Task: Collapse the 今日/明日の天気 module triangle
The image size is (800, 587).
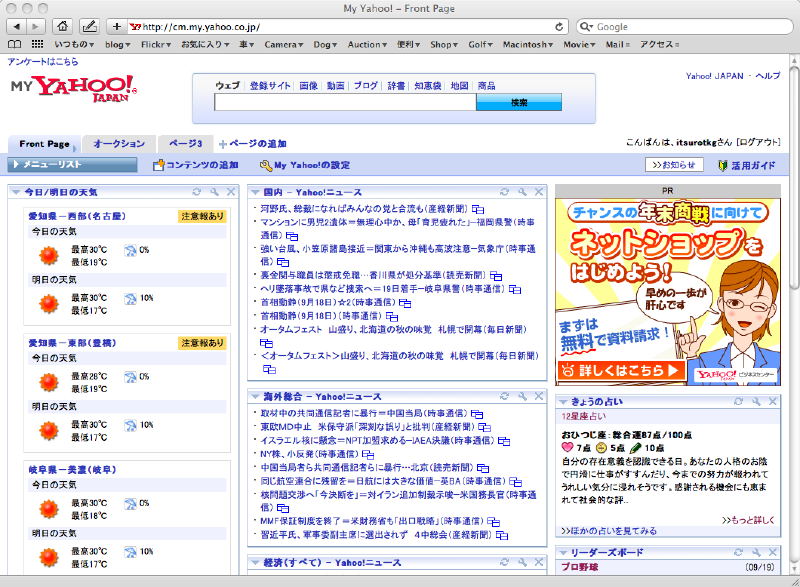Action: tap(15, 192)
